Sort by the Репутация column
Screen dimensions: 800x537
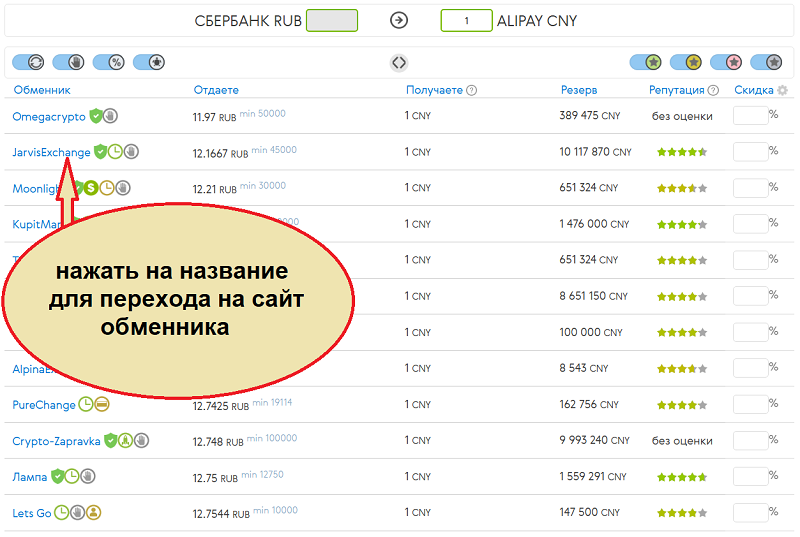pyautogui.click(x=677, y=90)
